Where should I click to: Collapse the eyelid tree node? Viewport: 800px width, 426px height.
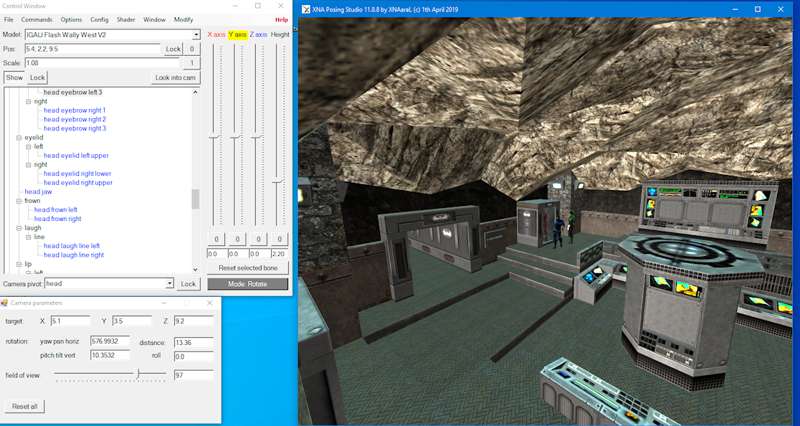click(20, 137)
